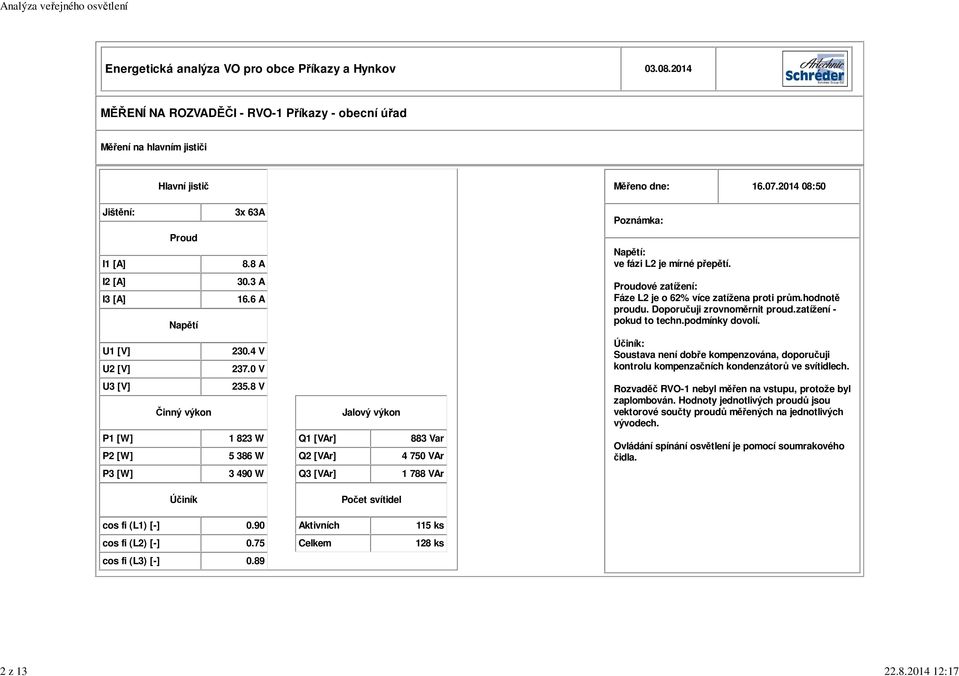This screenshot has width=959, height=676.
Task: Click the 'Činný výkon' section header
Action: pos(183,413)
